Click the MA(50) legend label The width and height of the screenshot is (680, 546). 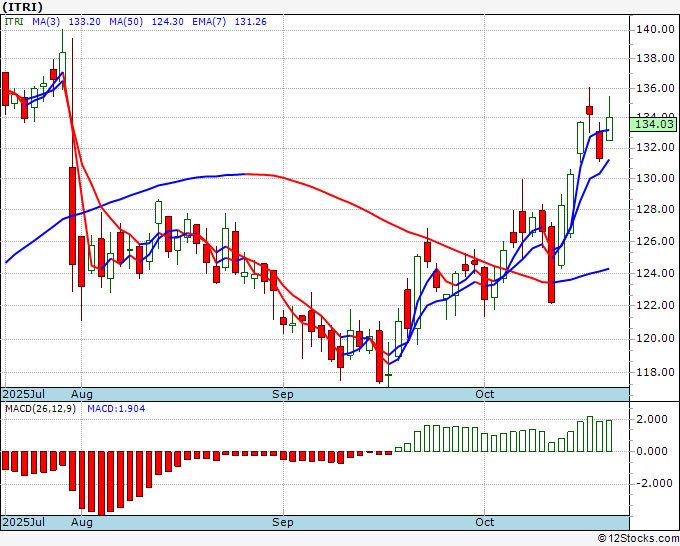tap(126, 21)
